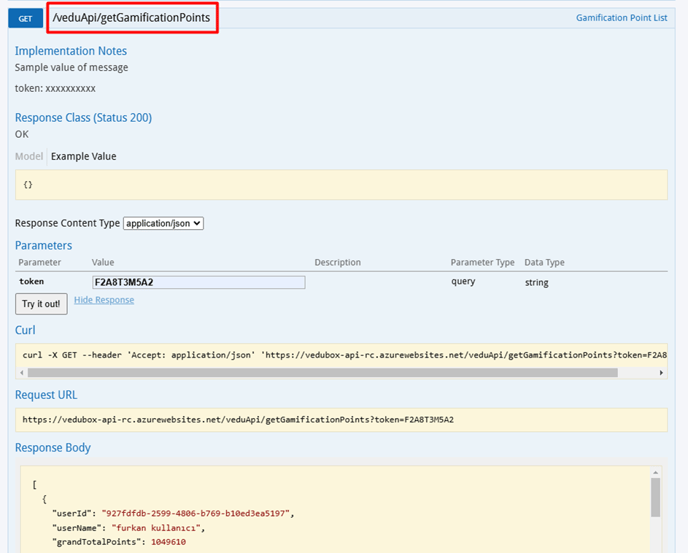The width and height of the screenshot is (688, 553).
Task: Switch to the Model tab
Action: pos(29,157)
